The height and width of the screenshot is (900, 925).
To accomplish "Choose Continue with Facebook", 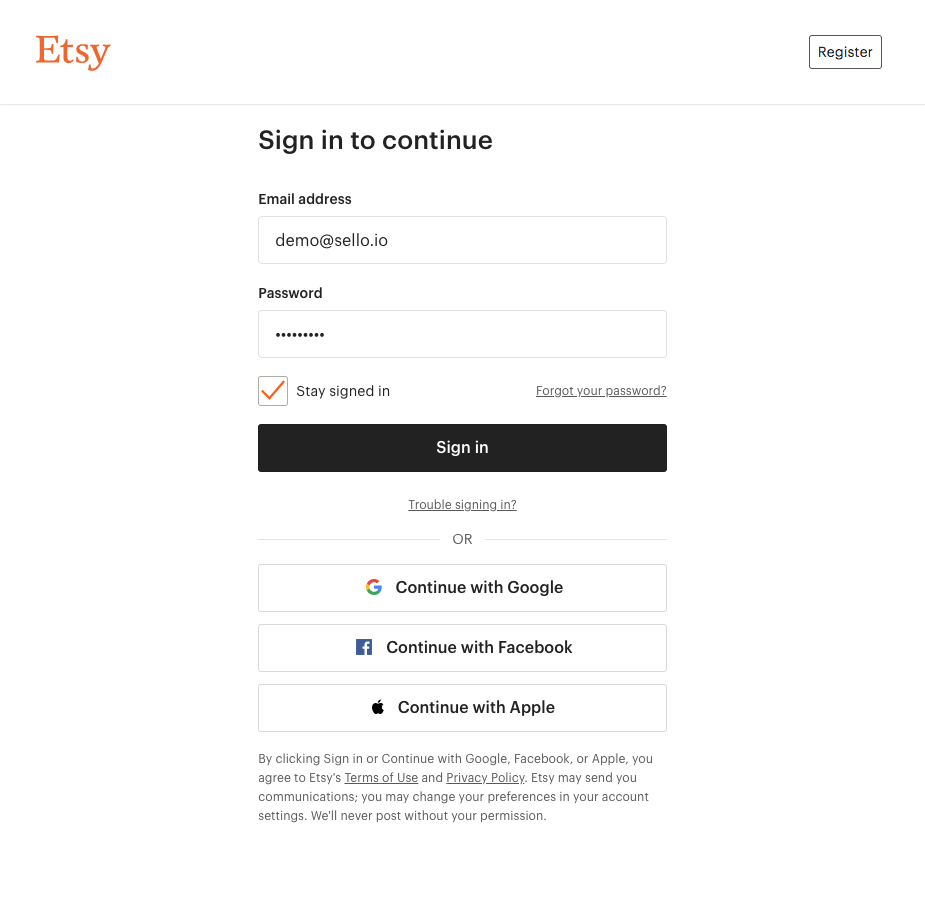I will (462, 648).
